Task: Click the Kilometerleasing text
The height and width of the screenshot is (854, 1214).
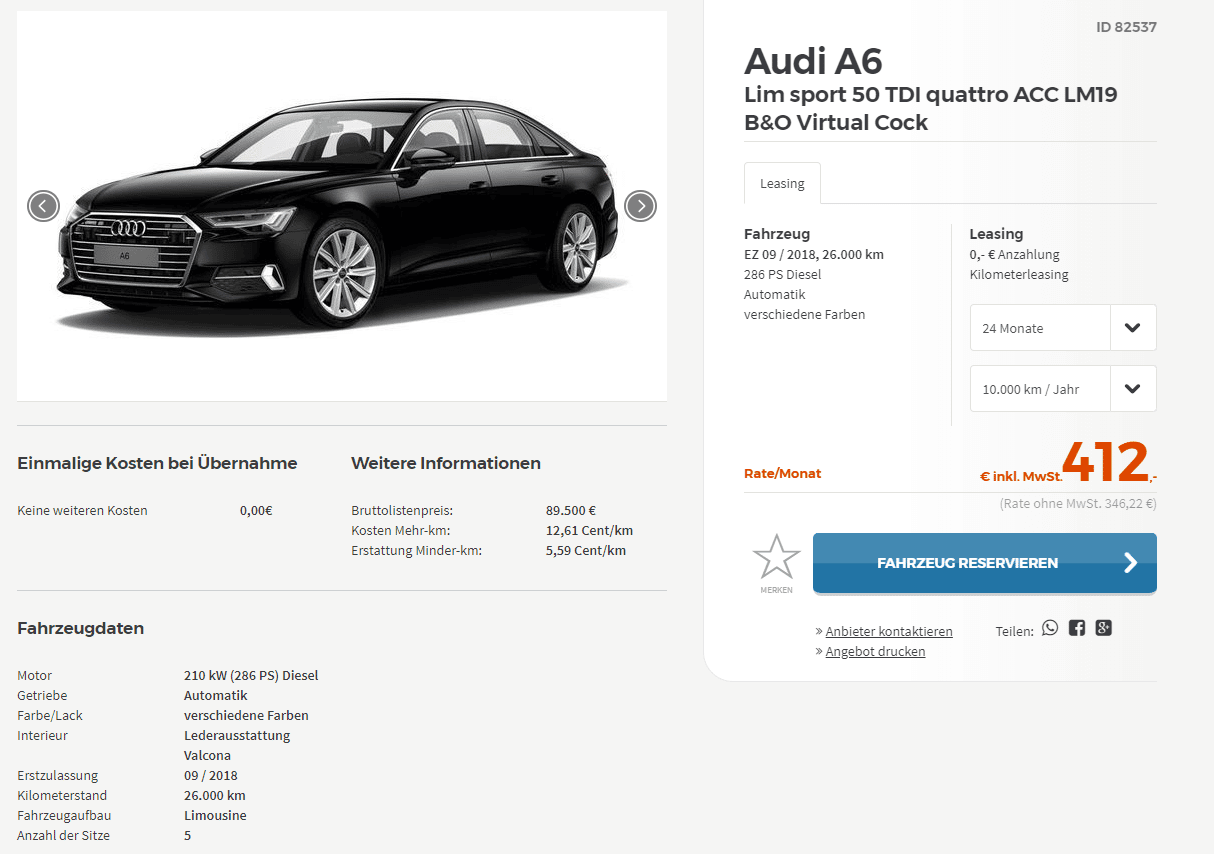Action: click(x=1019, y=274)
